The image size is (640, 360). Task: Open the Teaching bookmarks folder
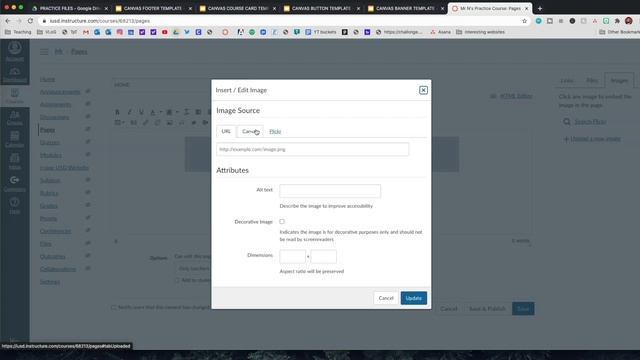18,32
